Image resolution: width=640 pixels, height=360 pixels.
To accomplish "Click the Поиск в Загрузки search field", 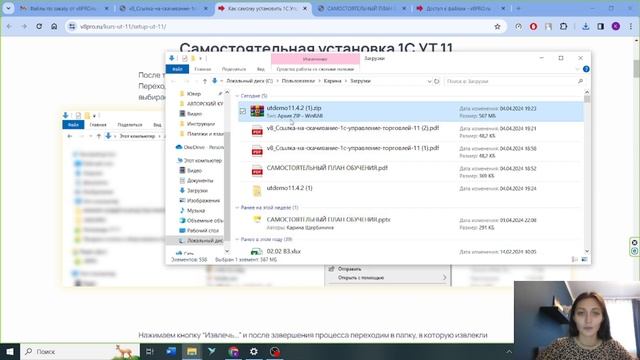I will pyautogui.click(x=513, y=81).
